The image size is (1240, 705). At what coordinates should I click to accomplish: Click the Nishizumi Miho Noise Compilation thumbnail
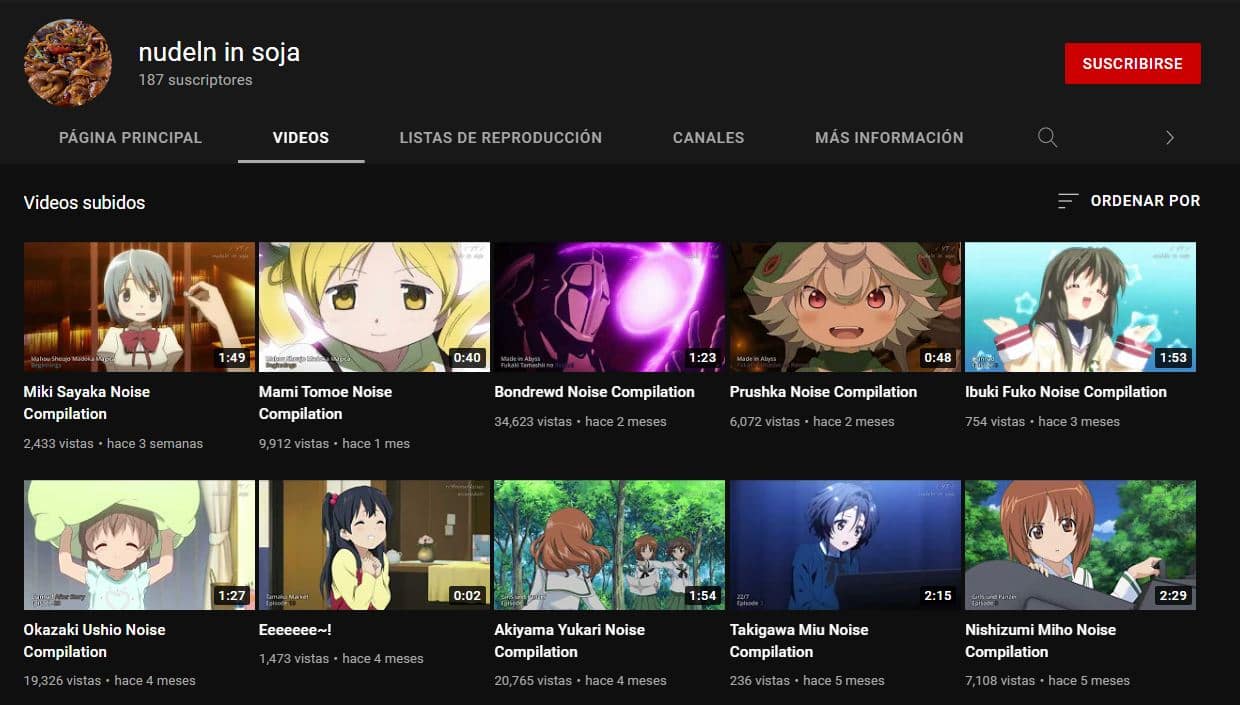1080,544
